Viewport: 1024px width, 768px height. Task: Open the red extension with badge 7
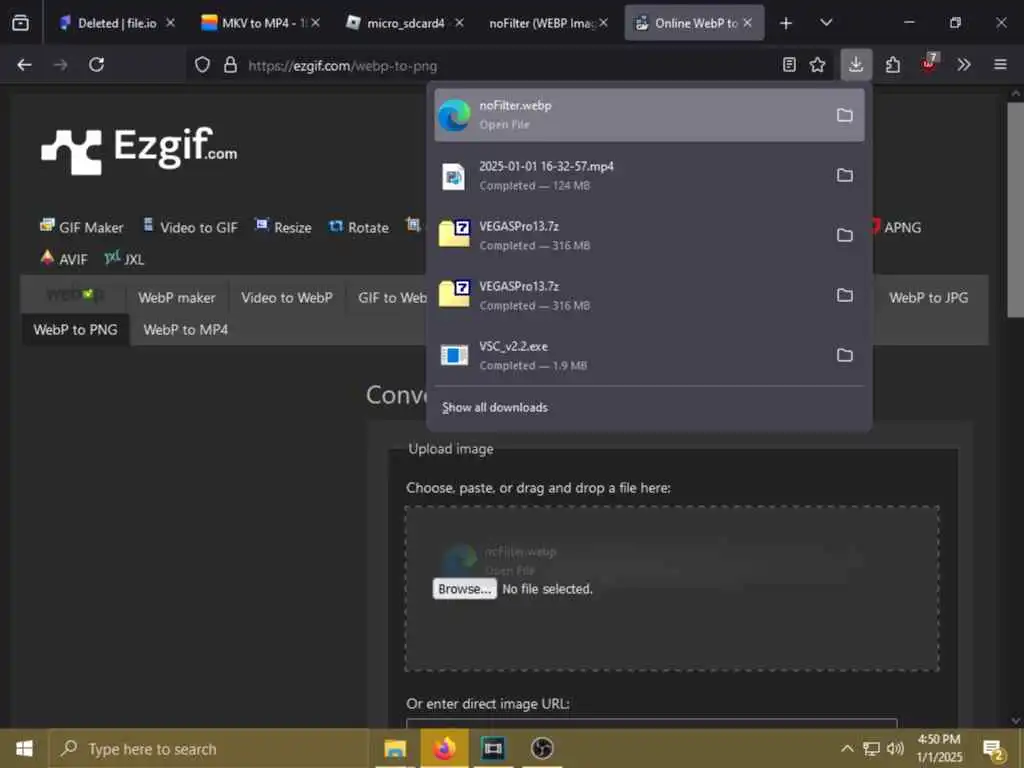(x=929, y=63)
